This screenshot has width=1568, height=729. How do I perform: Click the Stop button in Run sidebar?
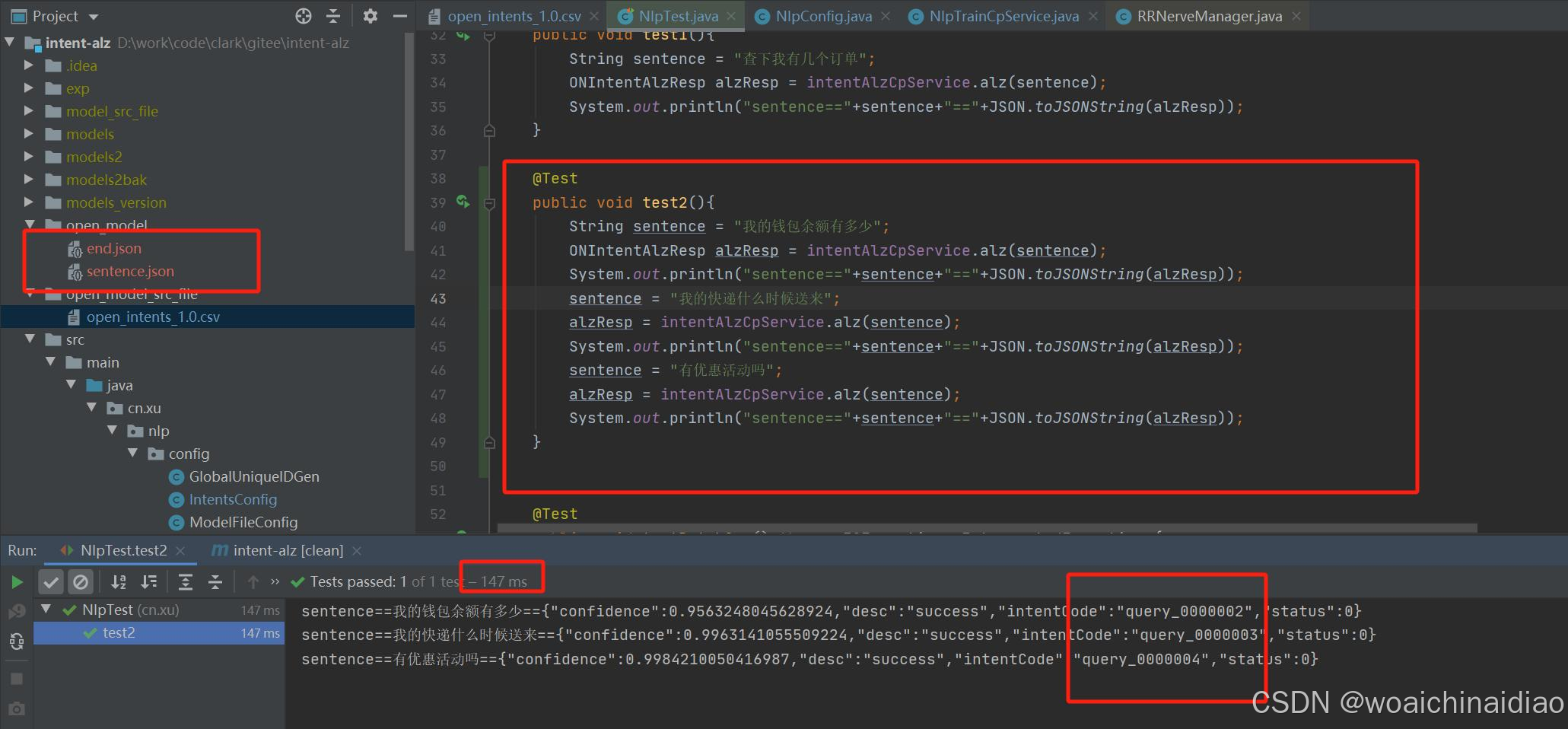pos(17,678)
